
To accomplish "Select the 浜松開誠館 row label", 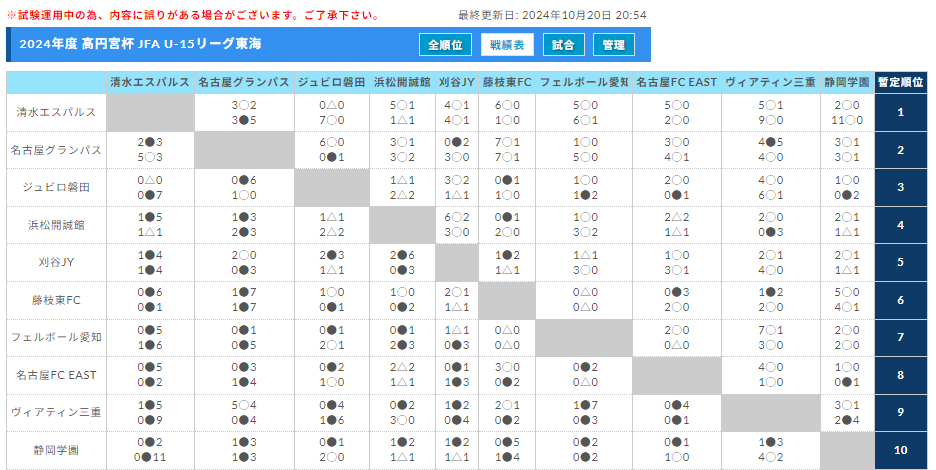I will click(x=56, y=225).
